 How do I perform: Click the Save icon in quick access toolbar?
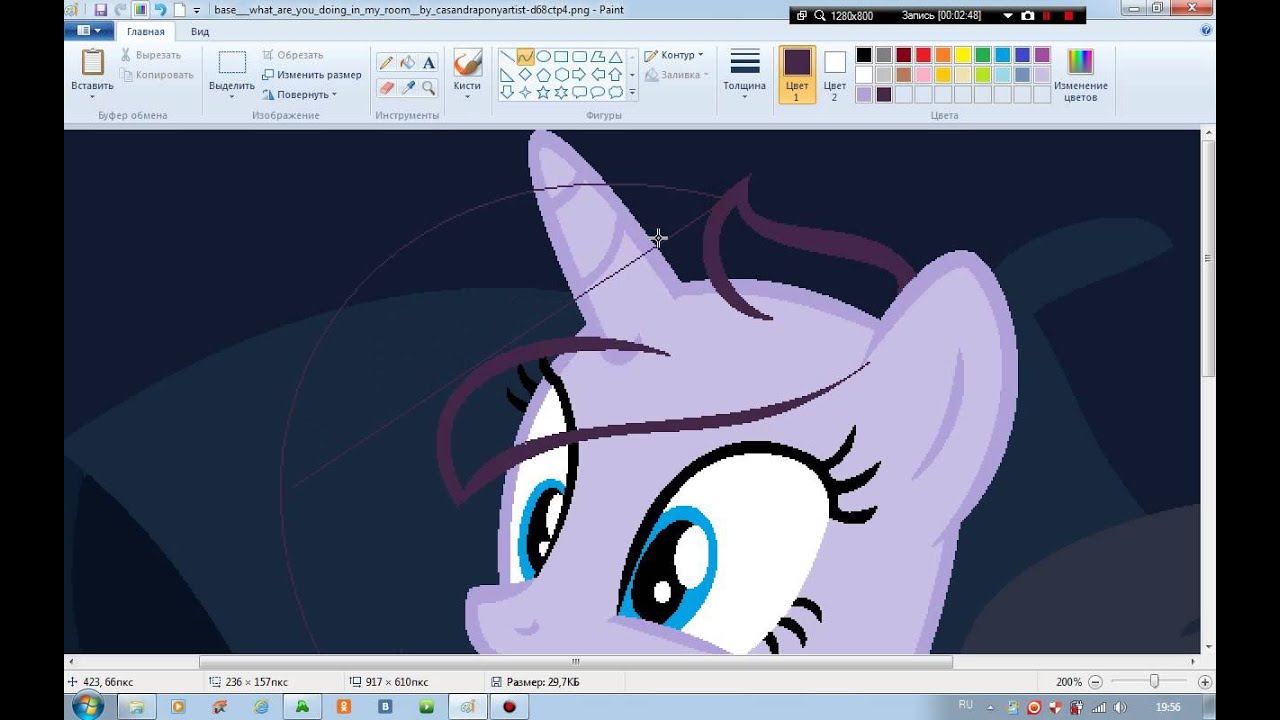tap(100, 10)
